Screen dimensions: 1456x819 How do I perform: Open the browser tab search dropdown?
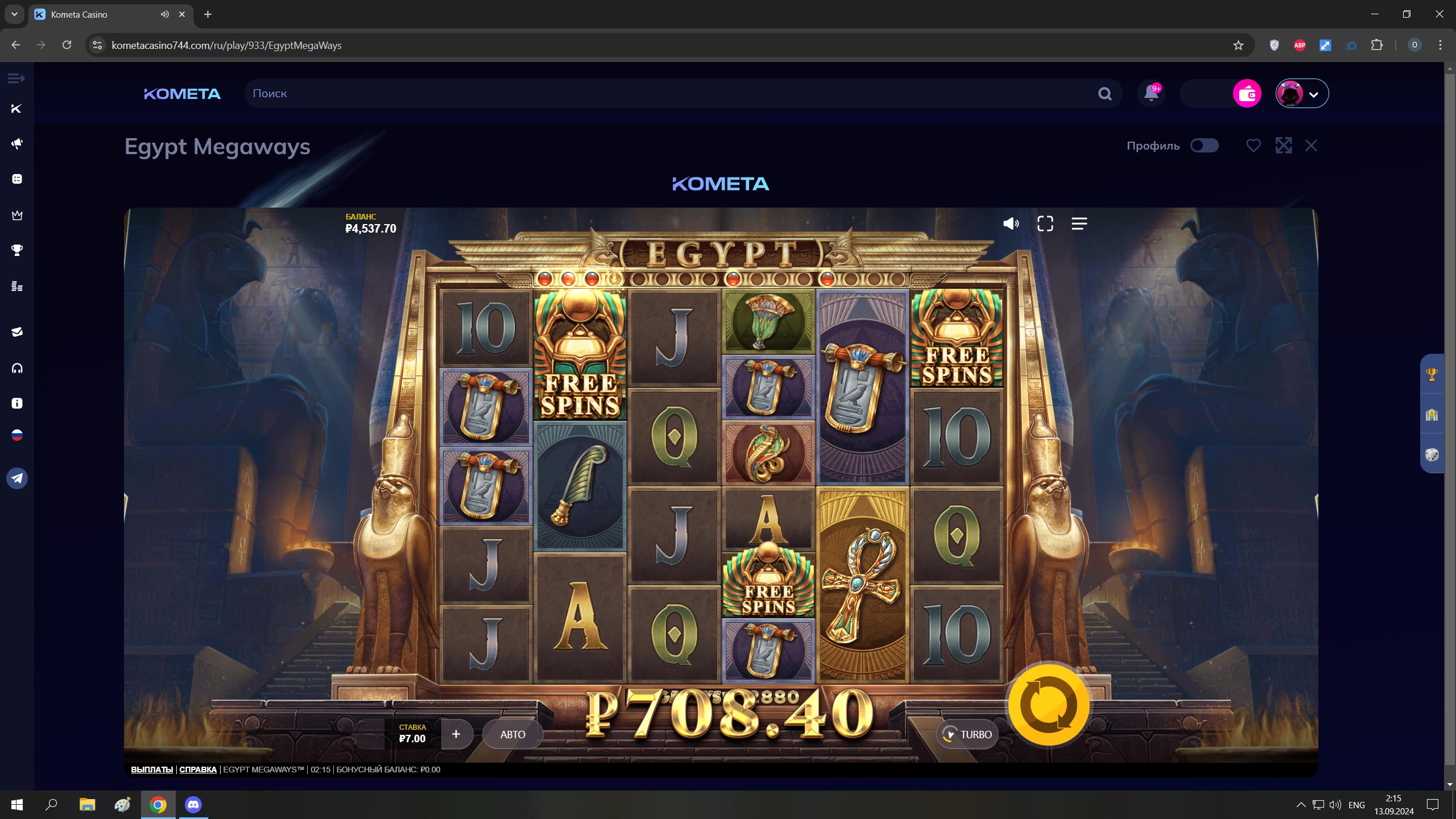pos(14,14)
